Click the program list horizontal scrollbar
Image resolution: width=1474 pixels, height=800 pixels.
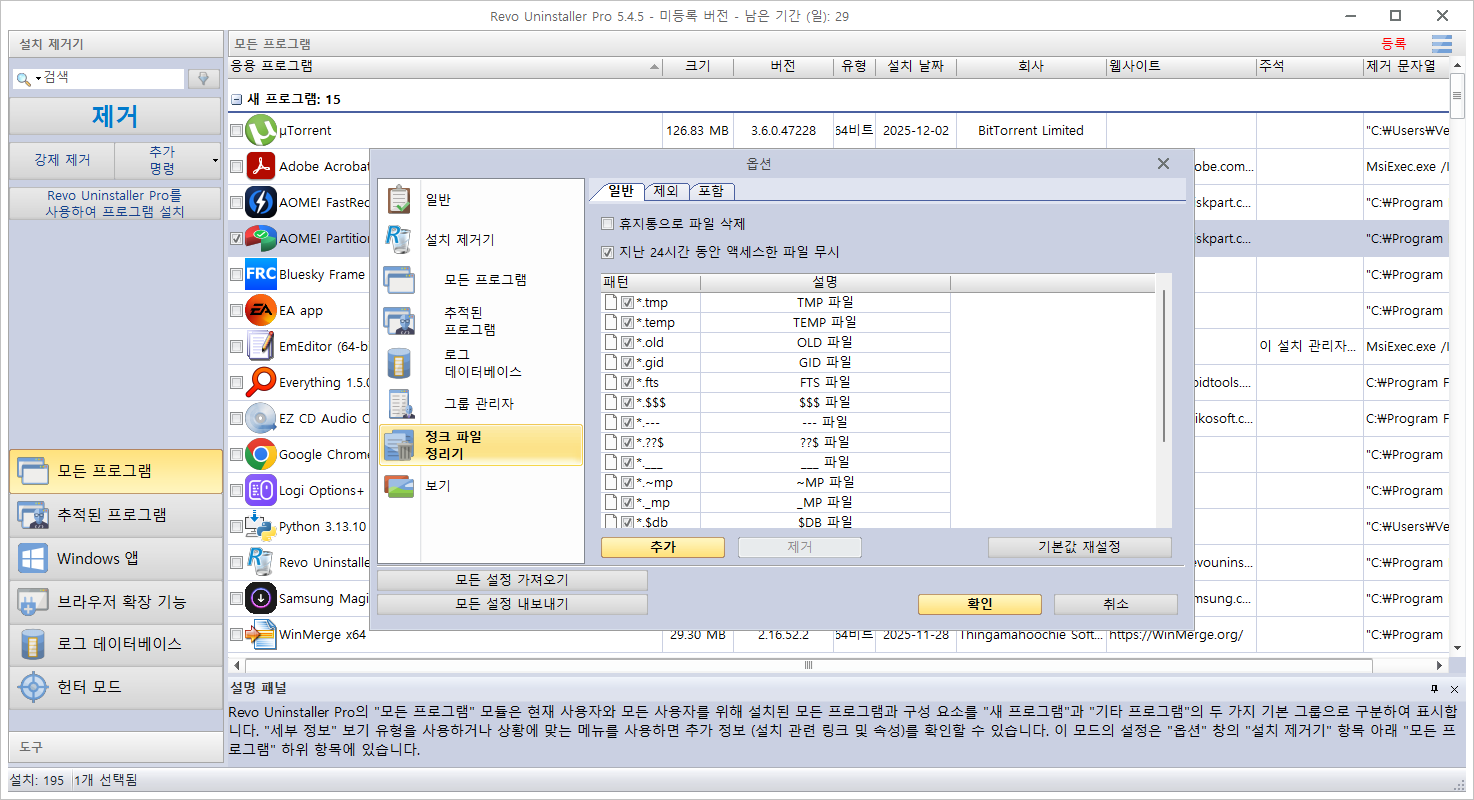point(810,666)
